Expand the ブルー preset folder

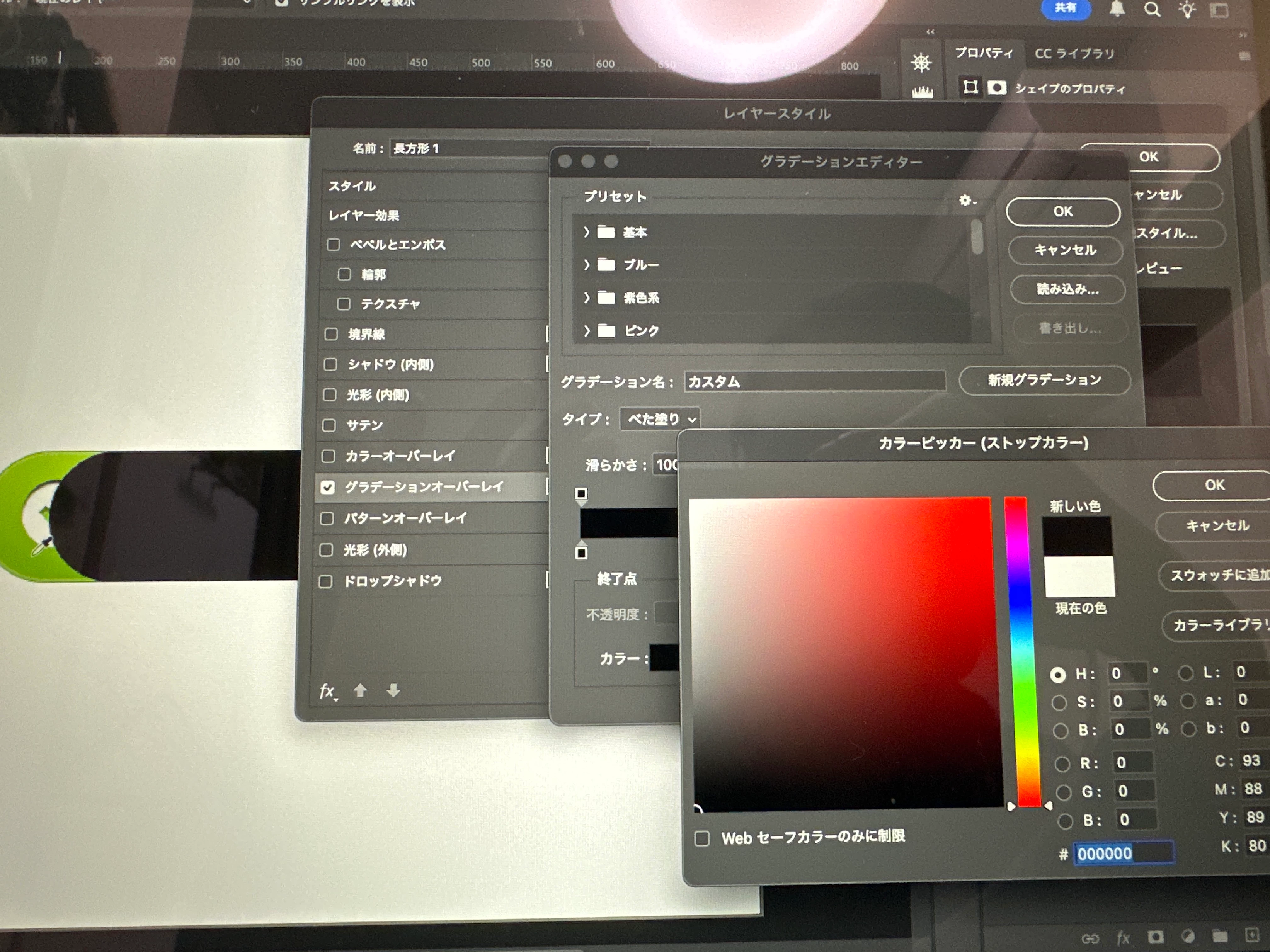pyautogui.click(x=586, y=264)
